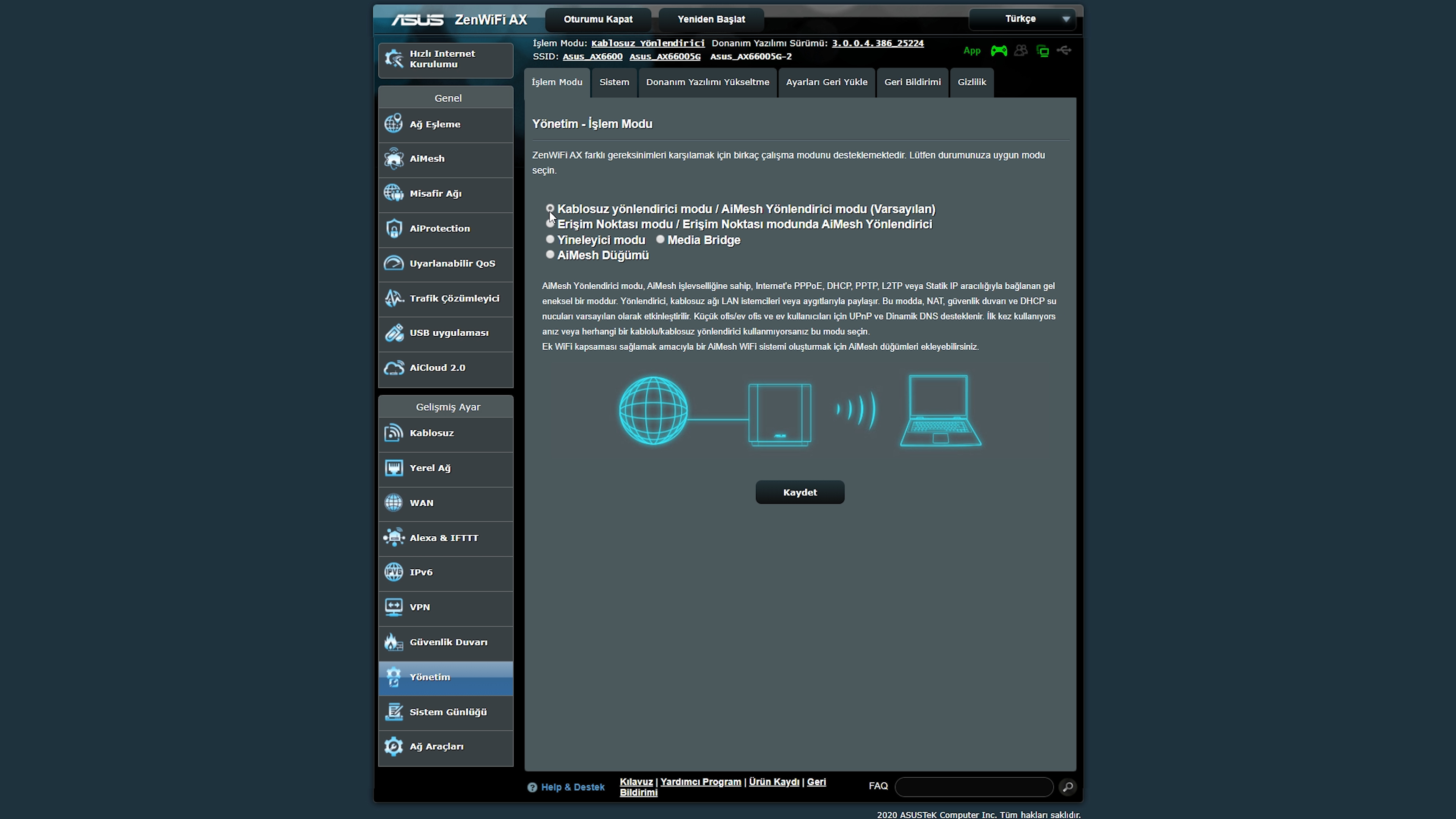Open the Kablosuz Yönlendirici mode link
Image resolution: width=1456 pixels, height=819 pixels.
point(648,43)
